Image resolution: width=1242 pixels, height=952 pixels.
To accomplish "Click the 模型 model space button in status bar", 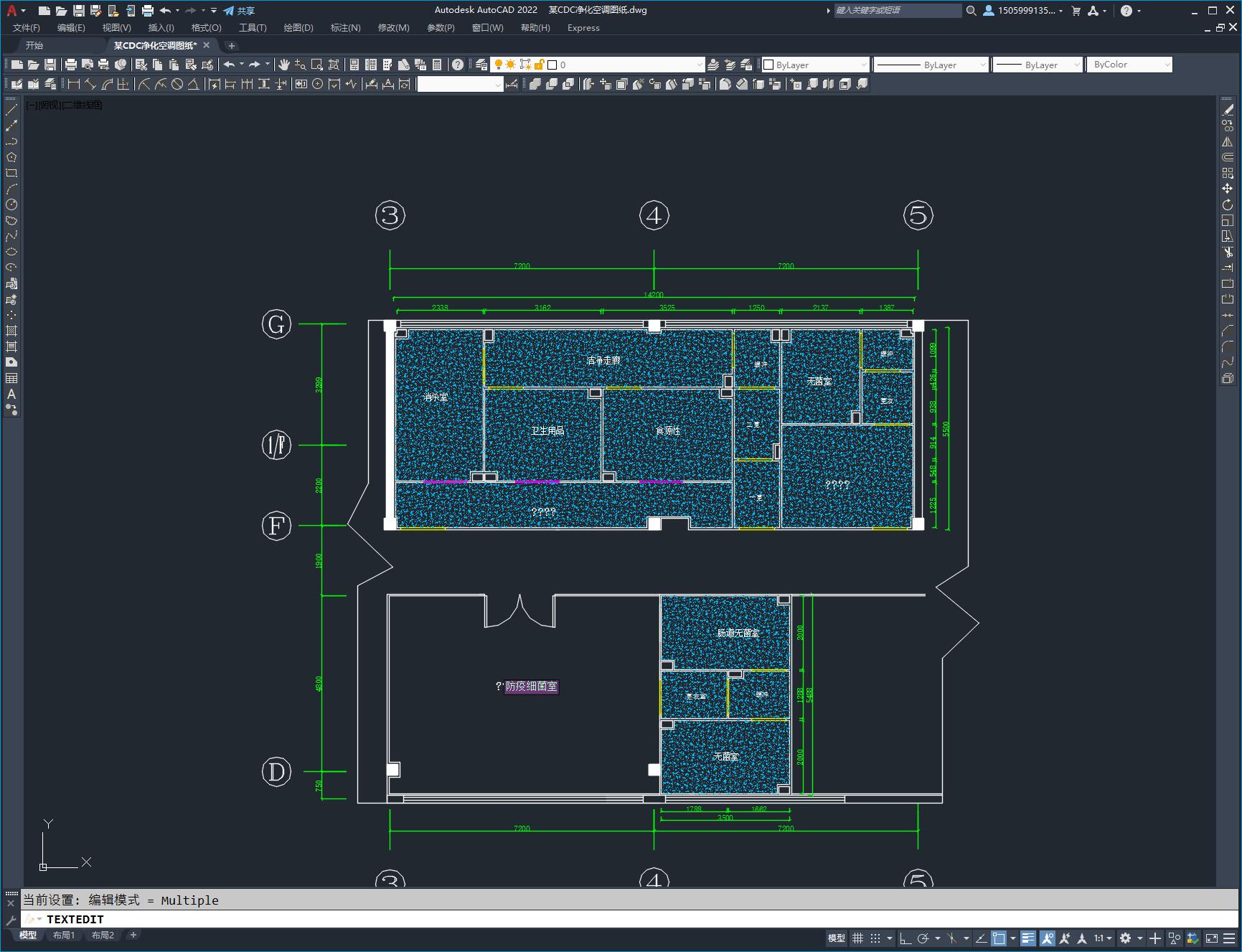I will (837, 938).
